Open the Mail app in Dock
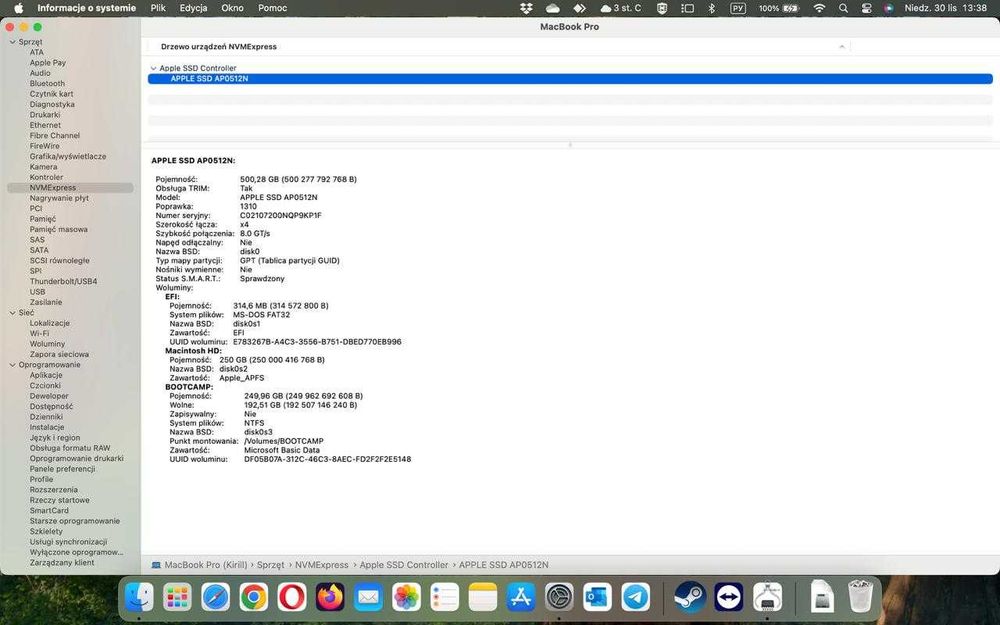The width and height of the screenshot is (1000, 625). coord(368,598)
